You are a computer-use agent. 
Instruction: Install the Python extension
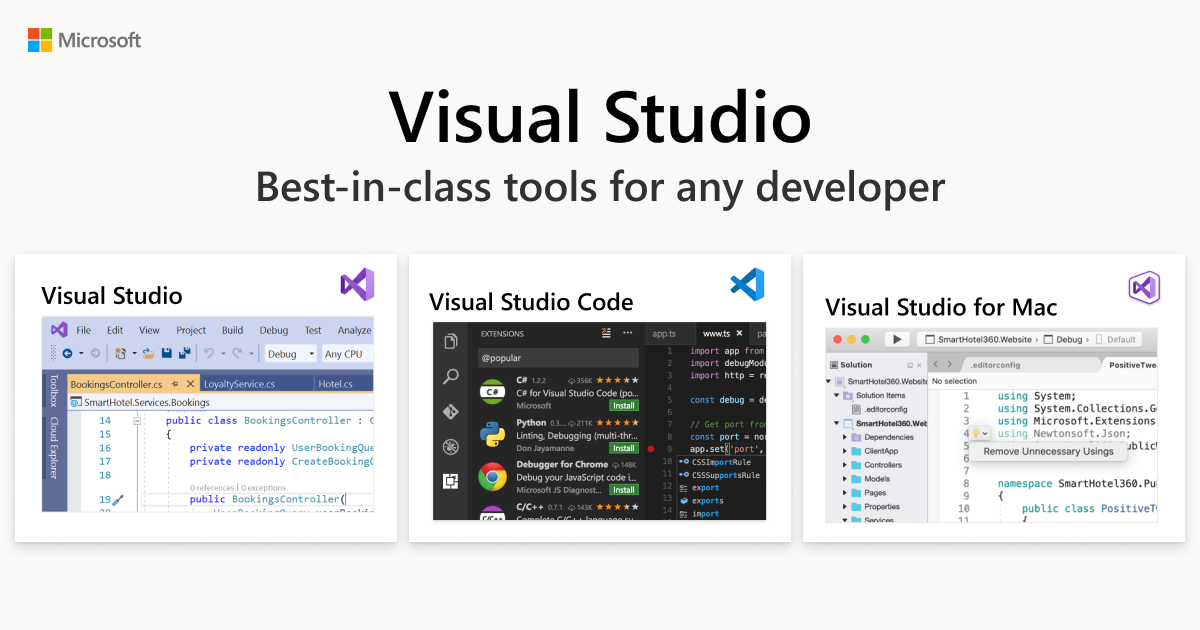point(622,448)
